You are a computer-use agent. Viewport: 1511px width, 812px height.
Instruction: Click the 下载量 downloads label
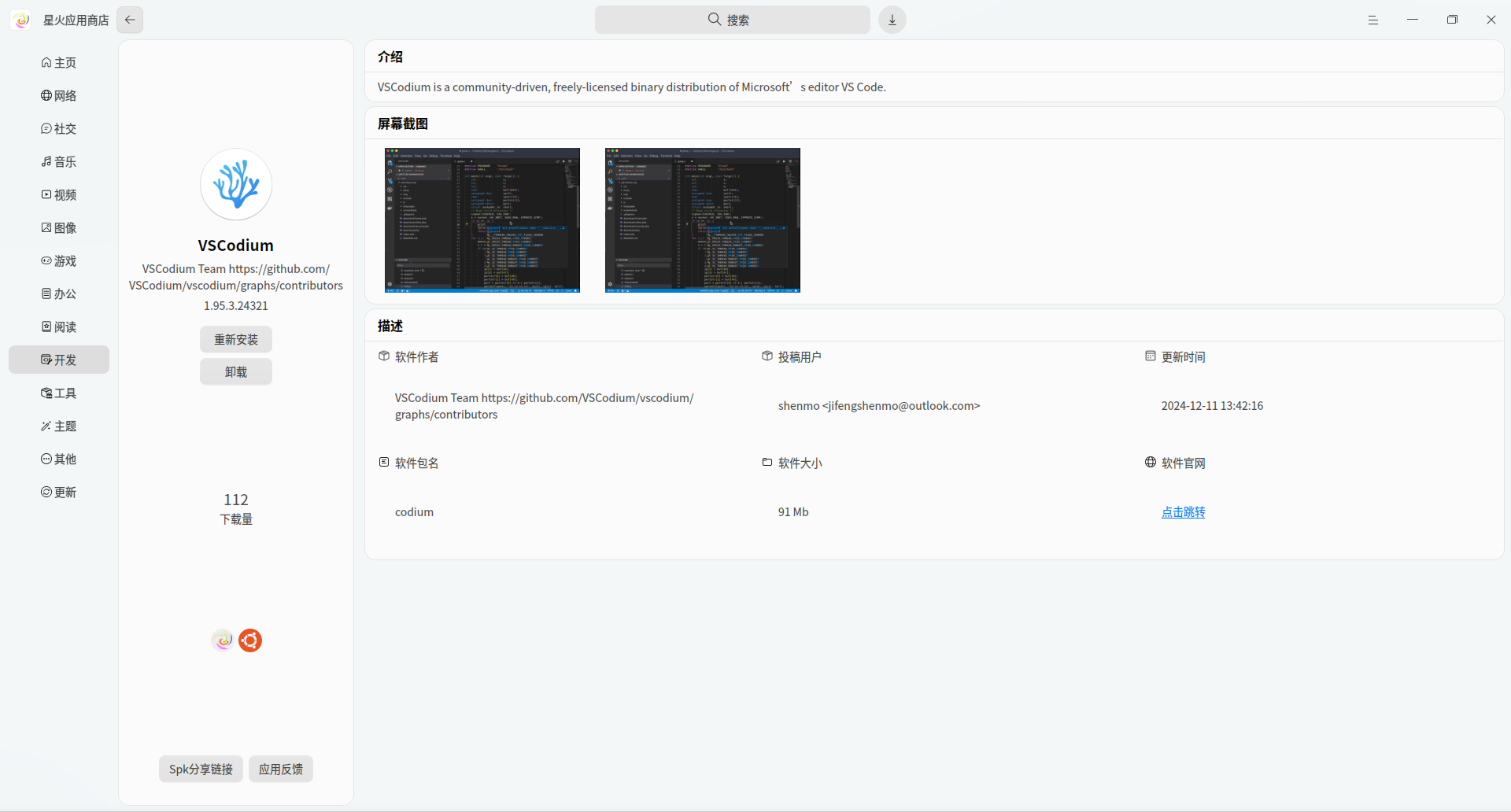[x=236, y=519]
